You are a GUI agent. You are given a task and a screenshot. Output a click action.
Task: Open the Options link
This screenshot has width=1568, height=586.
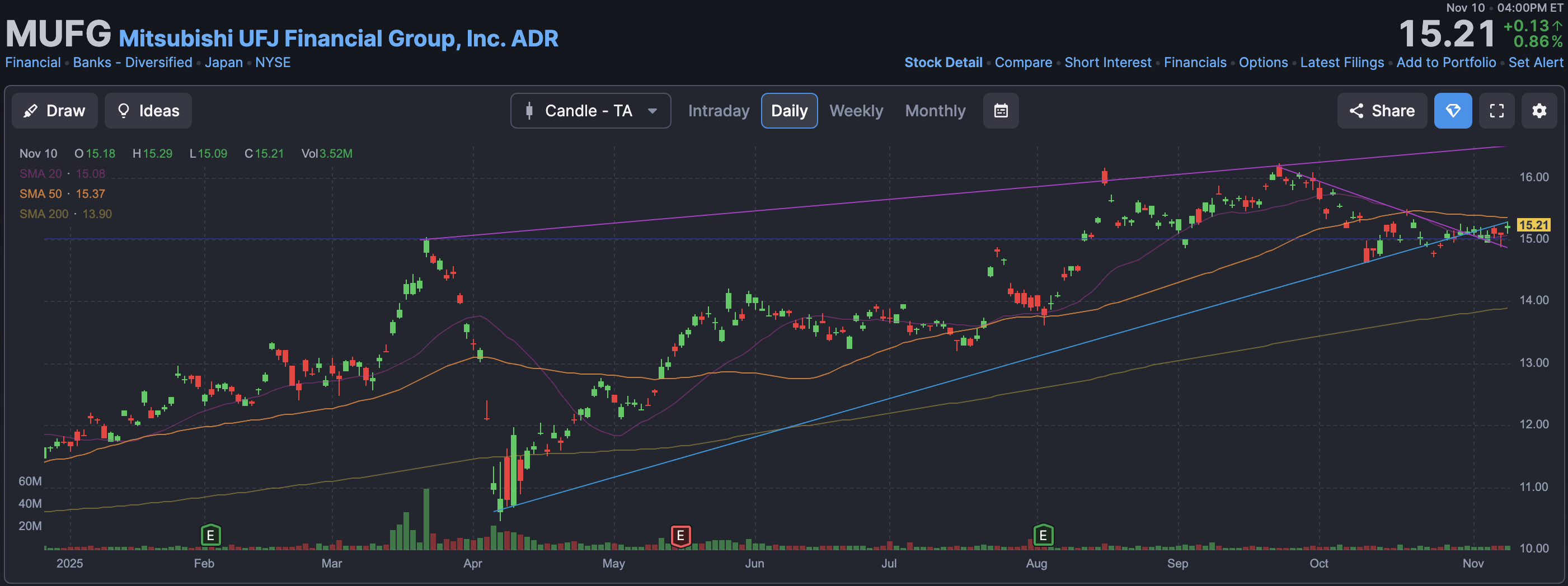pyautogui.click(x=1263, y=63)
